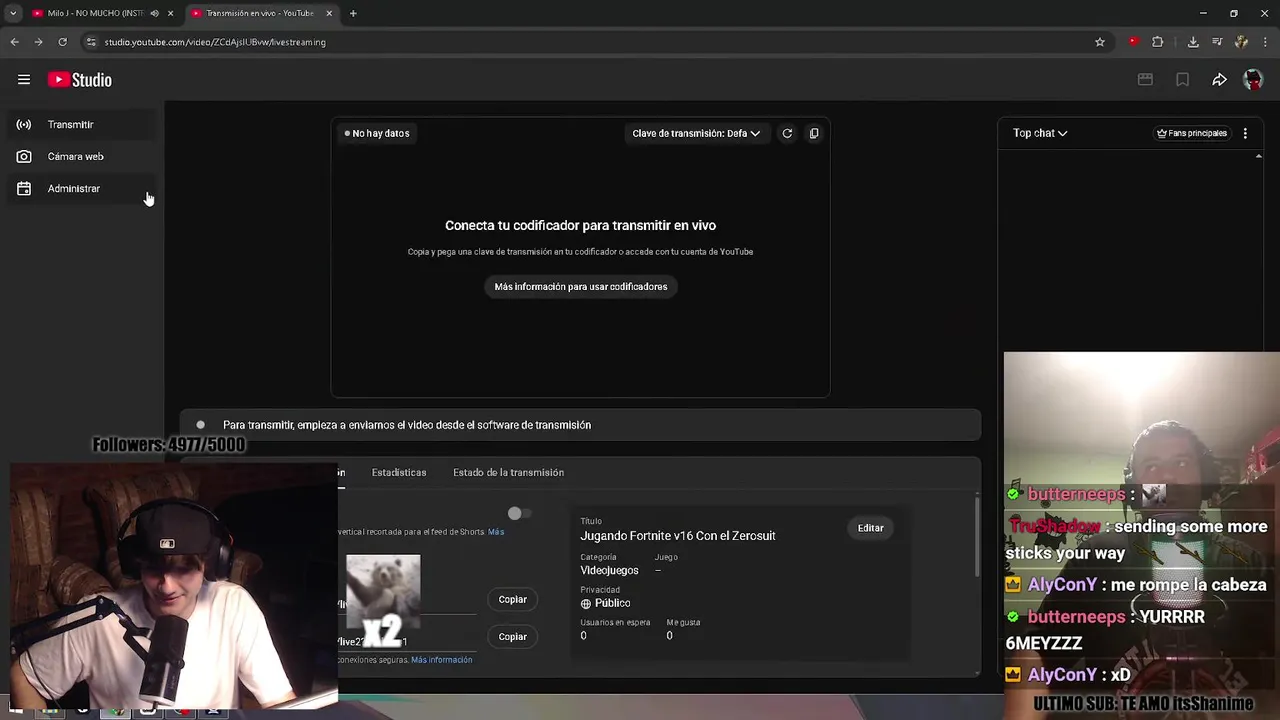Screen dimensions: 1280x720
Task: Click Más información para usar codificadores
Action: pyautogui.click(x=581, y=287)
